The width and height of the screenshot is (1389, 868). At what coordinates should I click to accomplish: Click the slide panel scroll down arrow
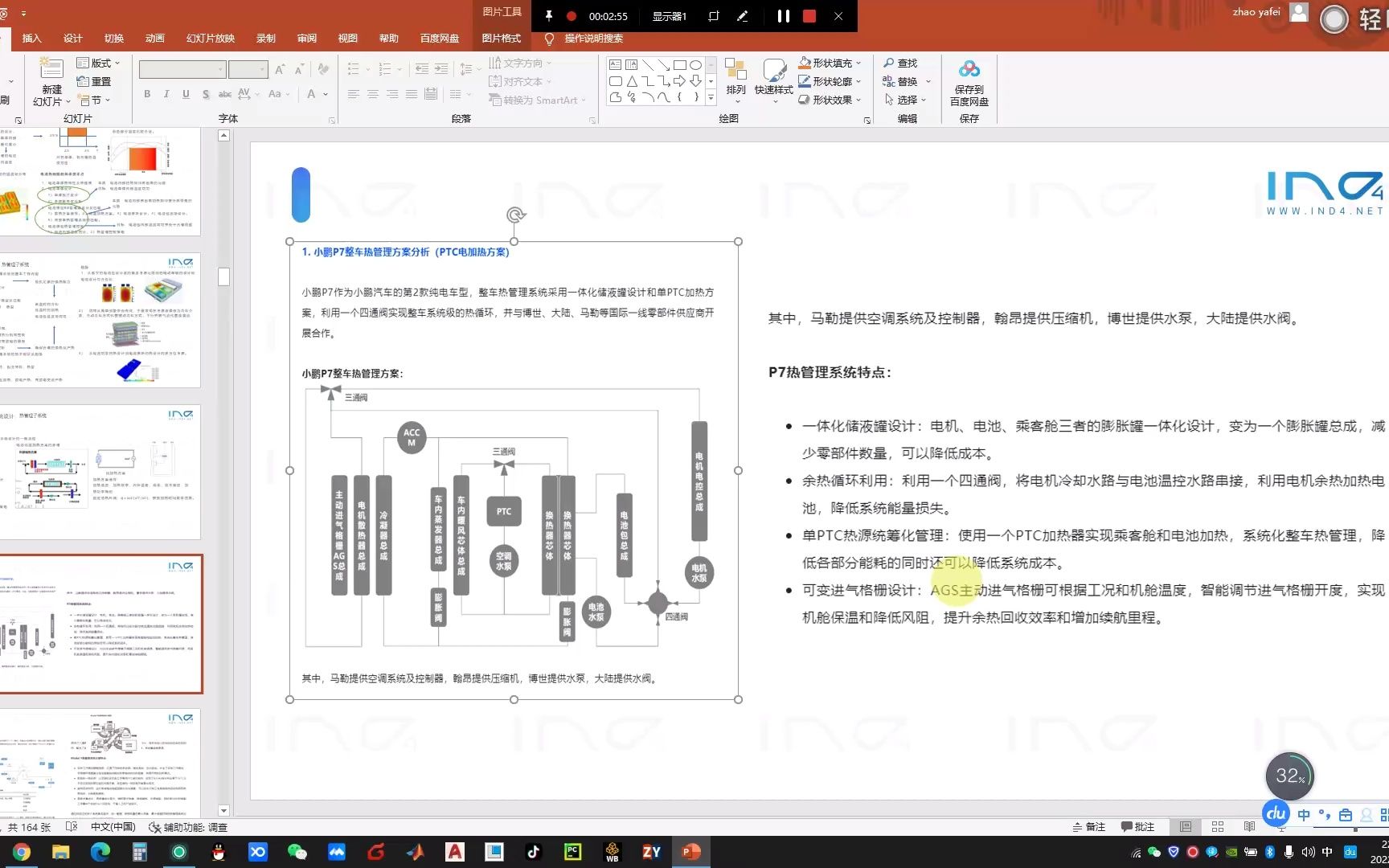click(224, 811)
